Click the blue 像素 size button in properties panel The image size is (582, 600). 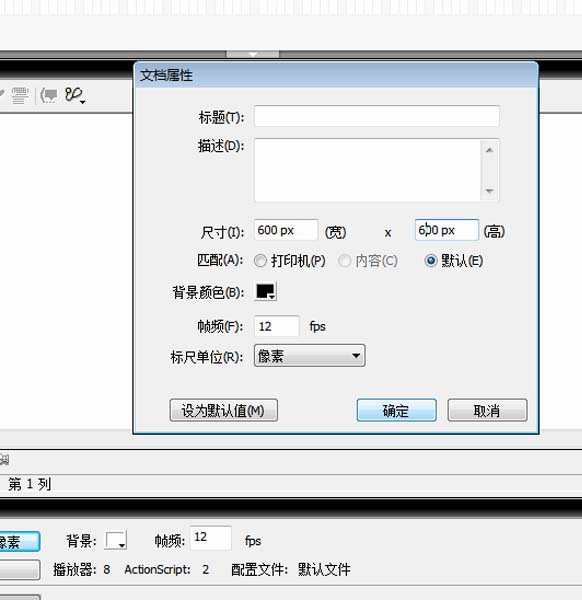pyautogui.click(x=19, y=541)
